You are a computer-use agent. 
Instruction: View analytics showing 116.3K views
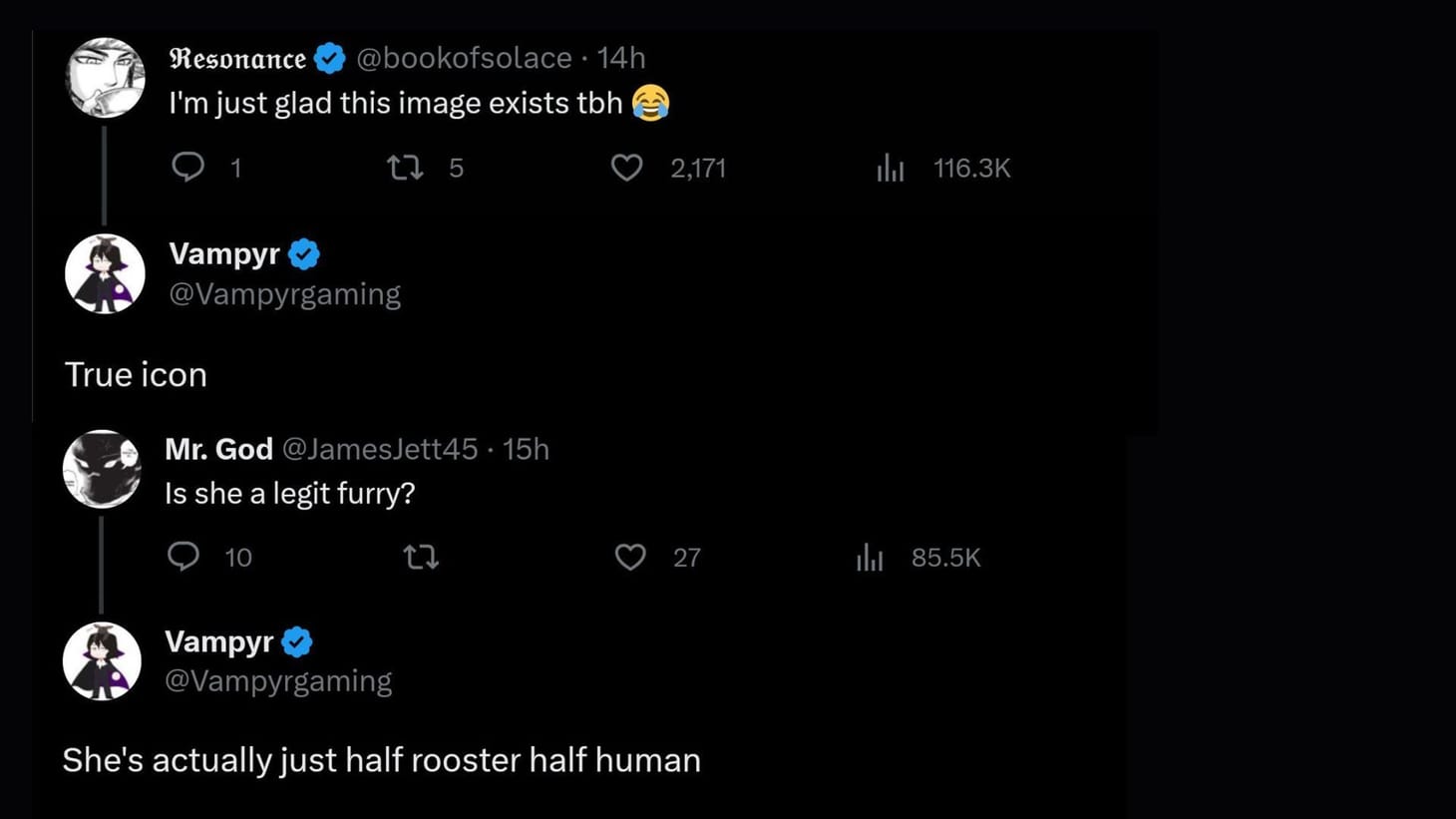(x=891, y=168)
